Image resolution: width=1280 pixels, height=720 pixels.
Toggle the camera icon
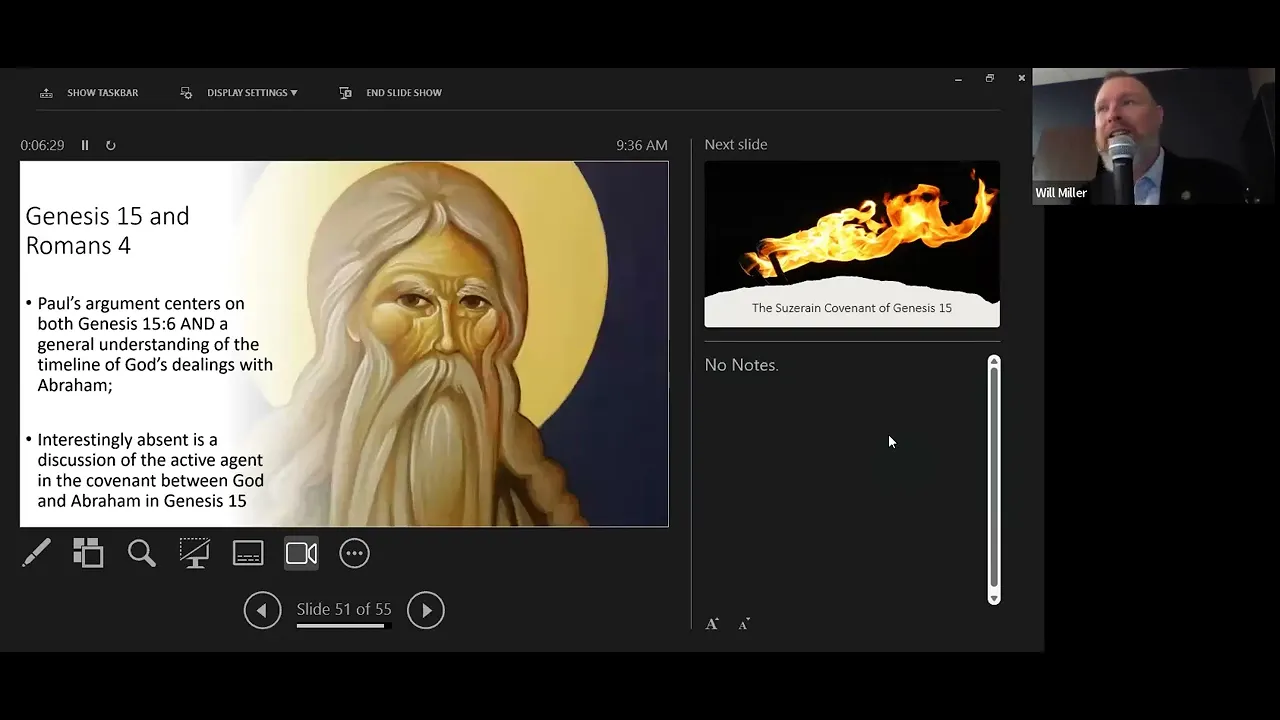click(301, 553)
